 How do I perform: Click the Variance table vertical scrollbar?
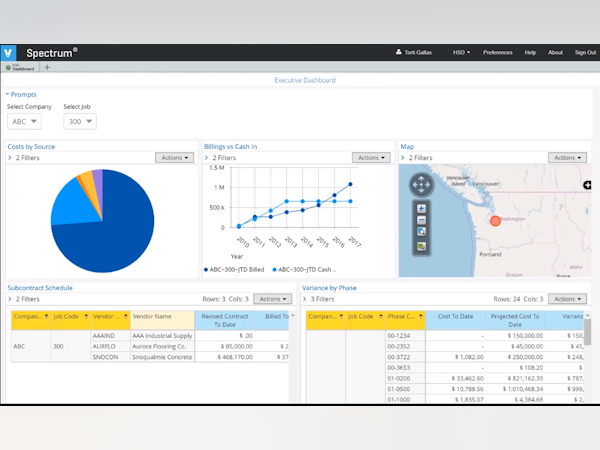point(587,332)
